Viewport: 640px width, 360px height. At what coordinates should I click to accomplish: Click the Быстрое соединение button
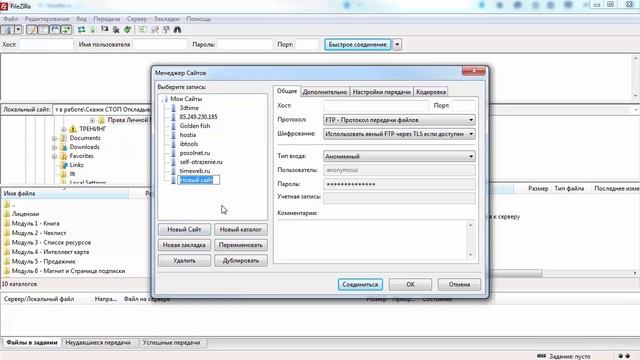tap(358, 44)
